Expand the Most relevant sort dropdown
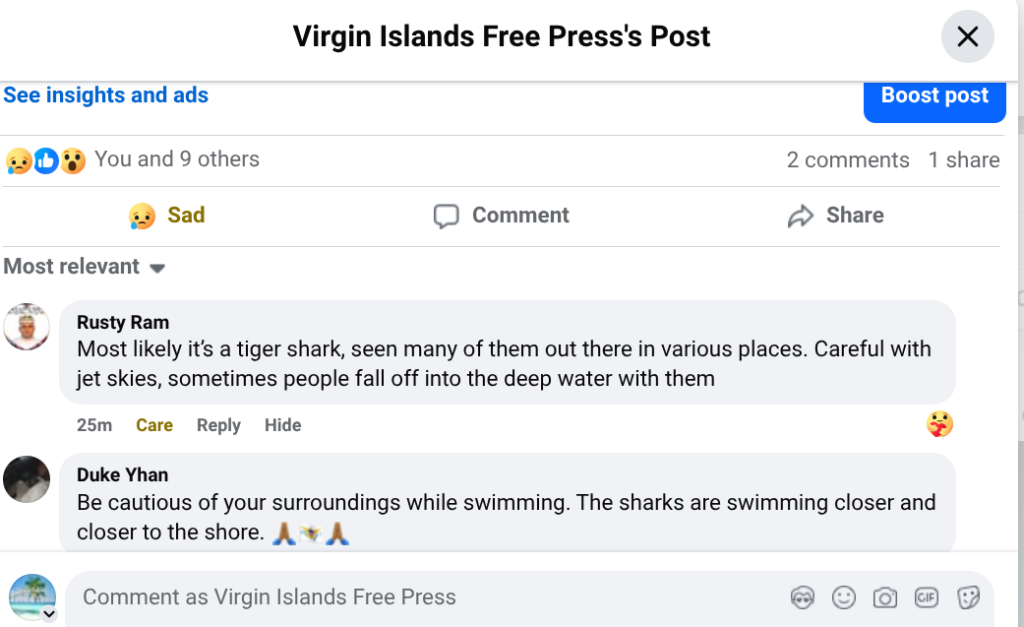 coord(84,267)
